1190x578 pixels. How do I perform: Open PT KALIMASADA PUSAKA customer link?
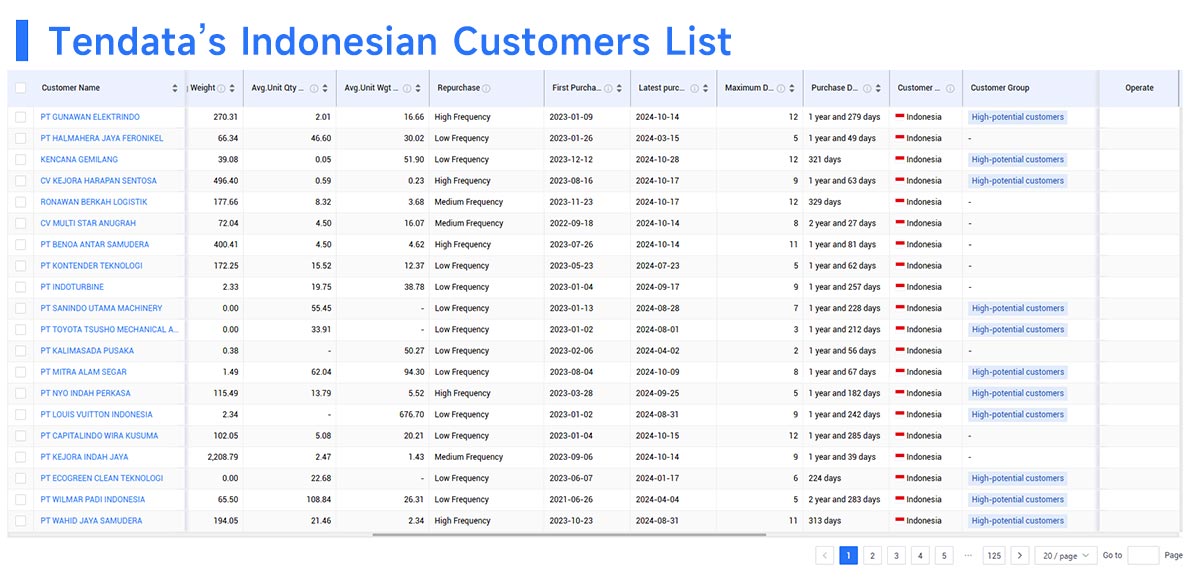[87, 350]
